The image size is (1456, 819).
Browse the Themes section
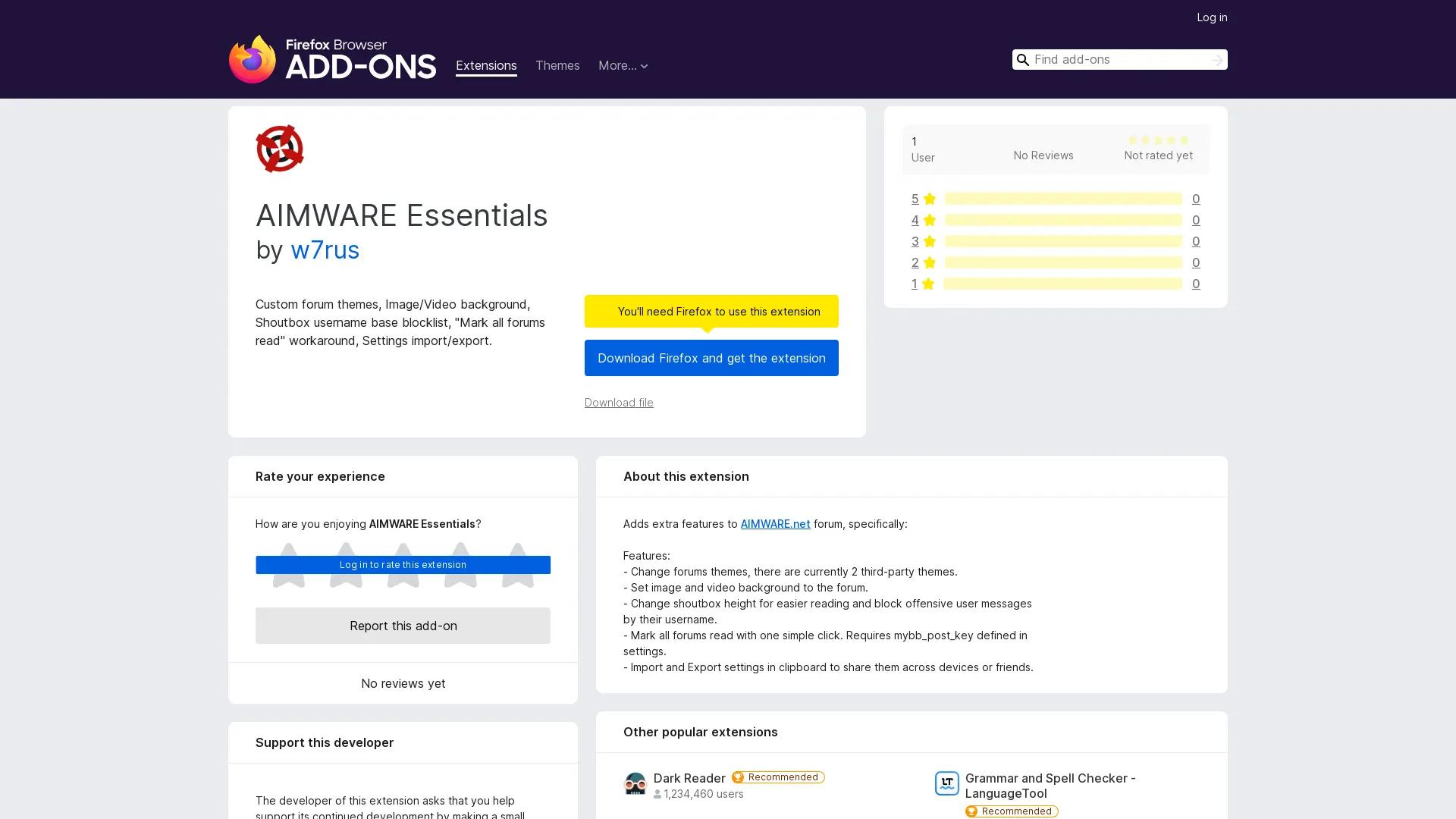pos(557,65)
